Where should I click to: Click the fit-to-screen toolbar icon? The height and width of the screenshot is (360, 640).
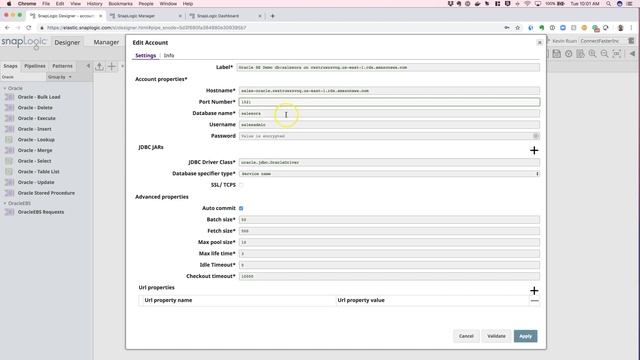point(617,54)
